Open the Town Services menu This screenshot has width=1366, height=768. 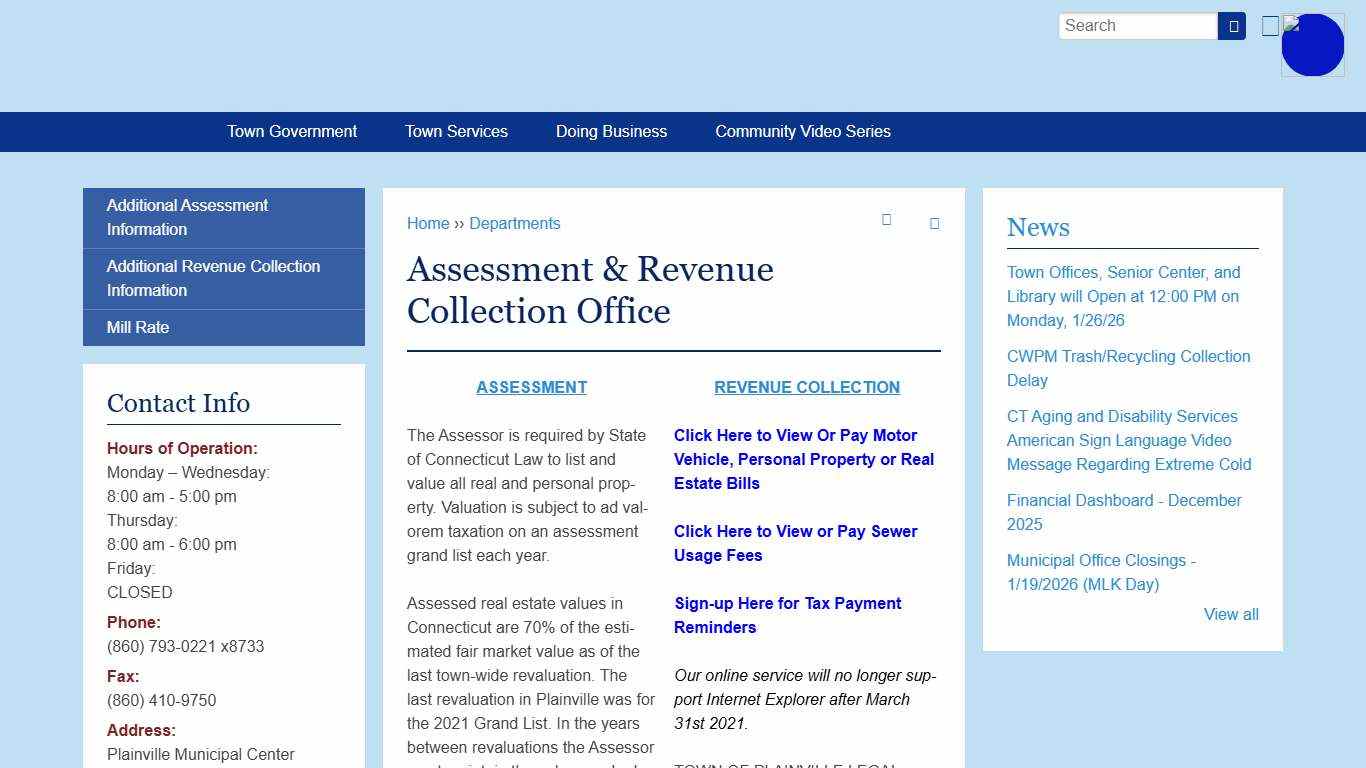pos(456,131)
